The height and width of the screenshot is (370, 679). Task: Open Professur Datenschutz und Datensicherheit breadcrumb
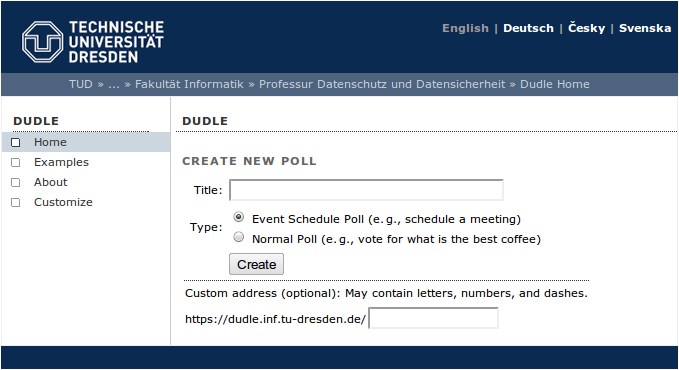point(382,84)
